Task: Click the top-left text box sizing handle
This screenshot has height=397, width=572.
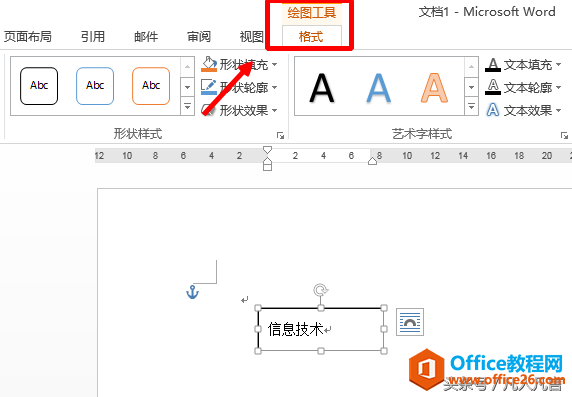Action: click(258, 308)
